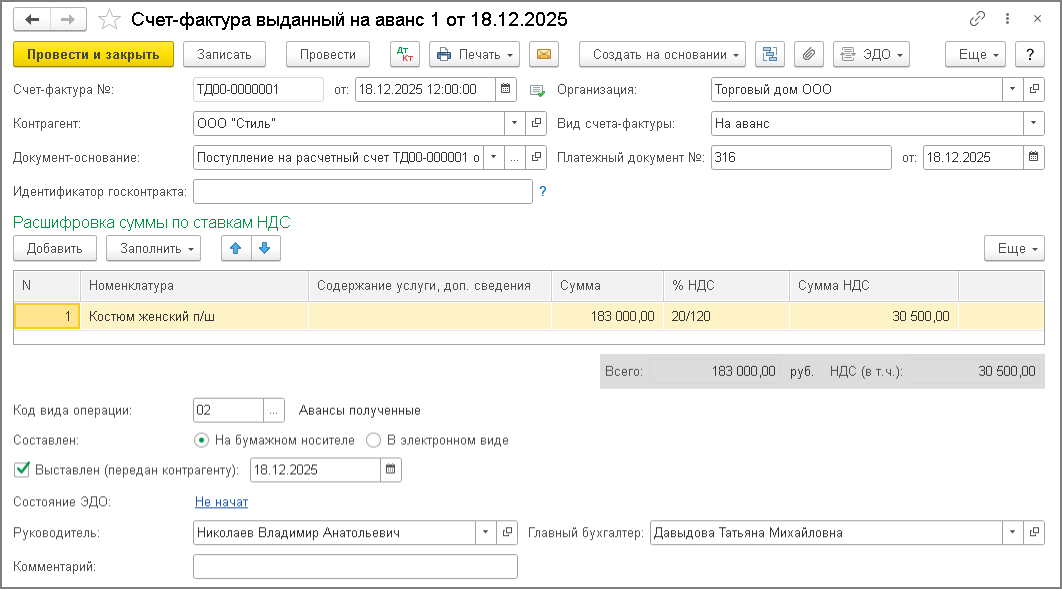The width and height of the screenshot is (1062, 590).
Task: Click the link icon in title bar
Action: (977, 19)
